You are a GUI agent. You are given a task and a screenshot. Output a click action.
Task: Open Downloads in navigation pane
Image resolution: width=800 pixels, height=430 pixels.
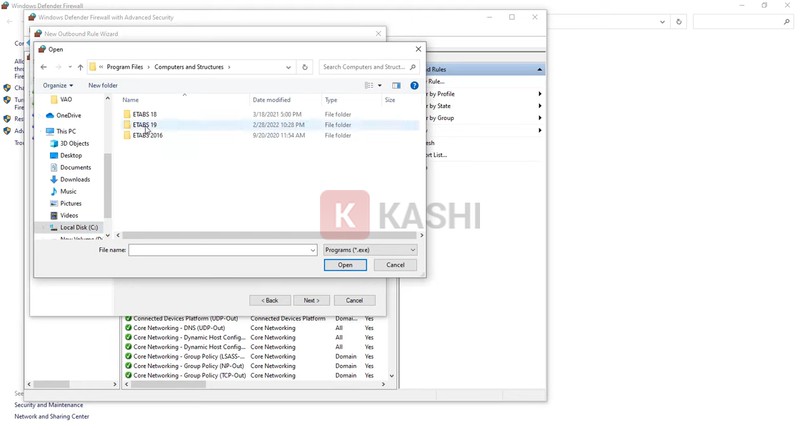[x=75, y=180]
